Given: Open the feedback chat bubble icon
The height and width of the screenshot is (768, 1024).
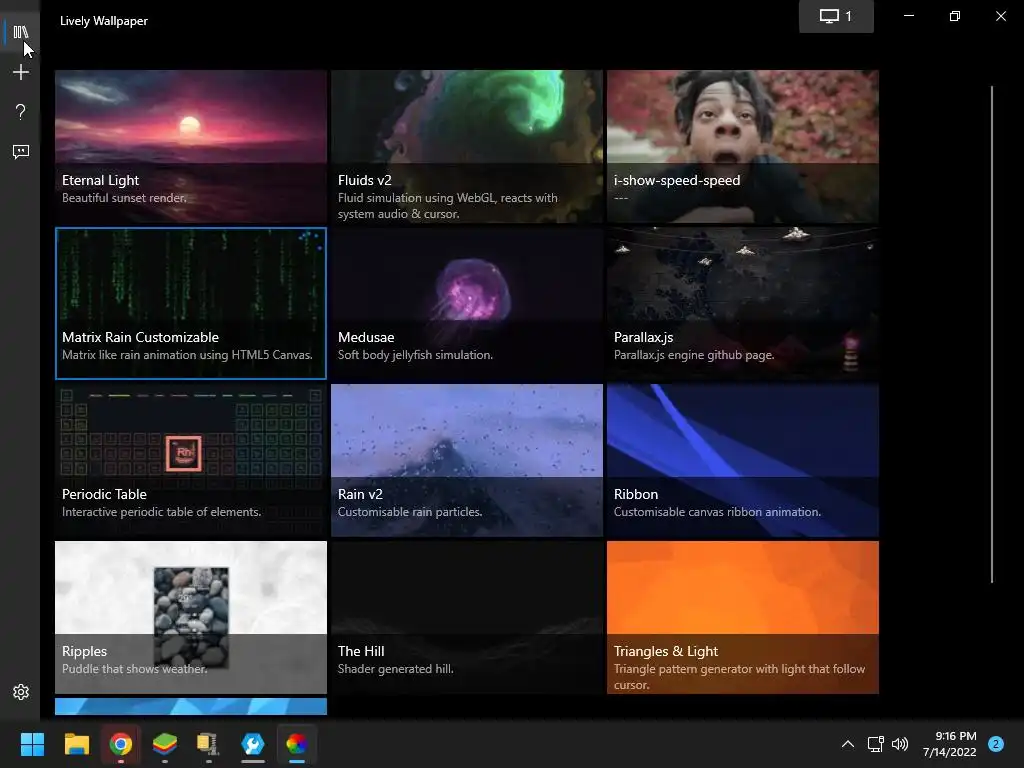Looking at the screenshot, I should (x=20, y=152).
